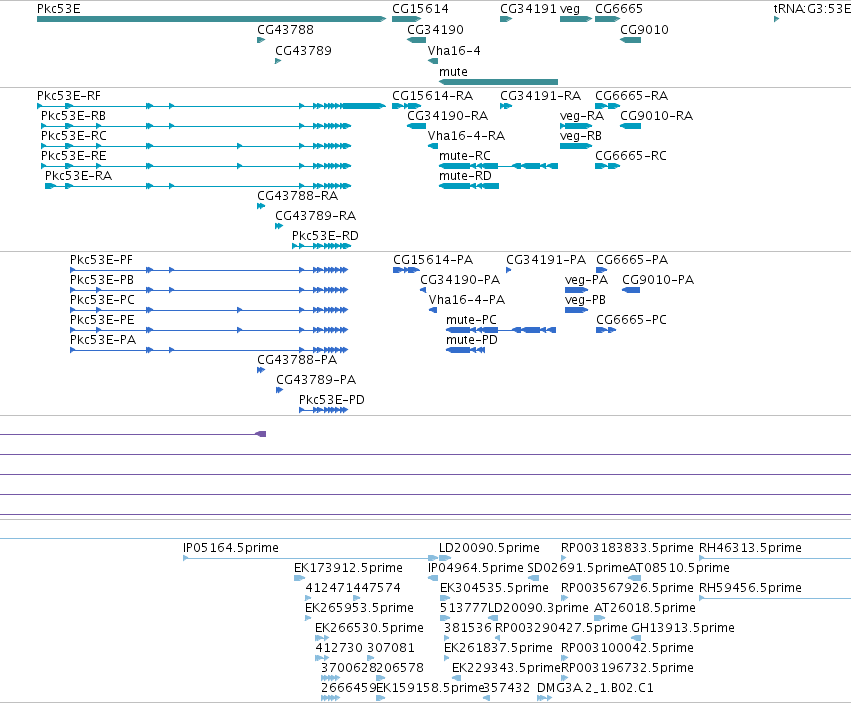Open the CG34190-PA protein label
This screenshot has height=703, width=851.
tap(460, 280)
